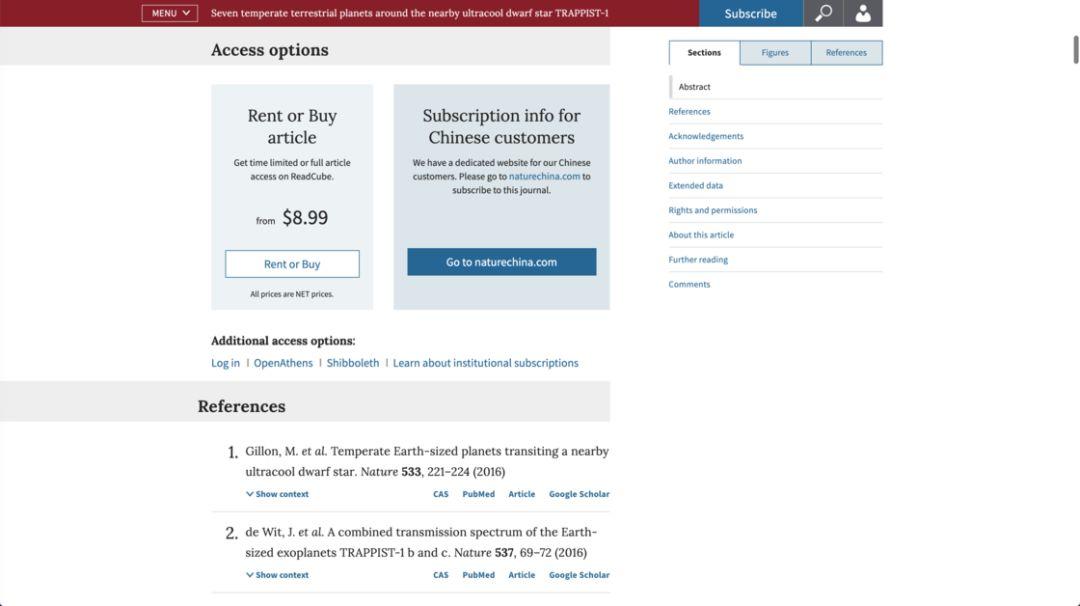Expand the MENU dropdown

pos(170,13)
